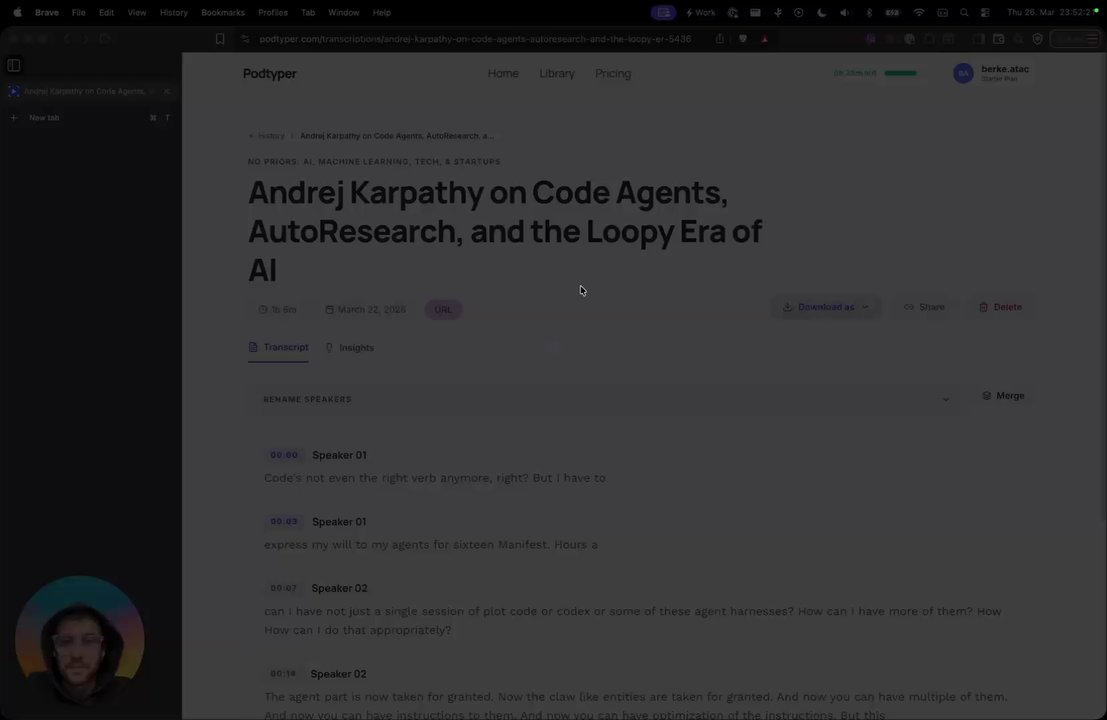Select Speaker 01 label at 00:03
The width and height of the screenshot is (1107, 720).
339,522
